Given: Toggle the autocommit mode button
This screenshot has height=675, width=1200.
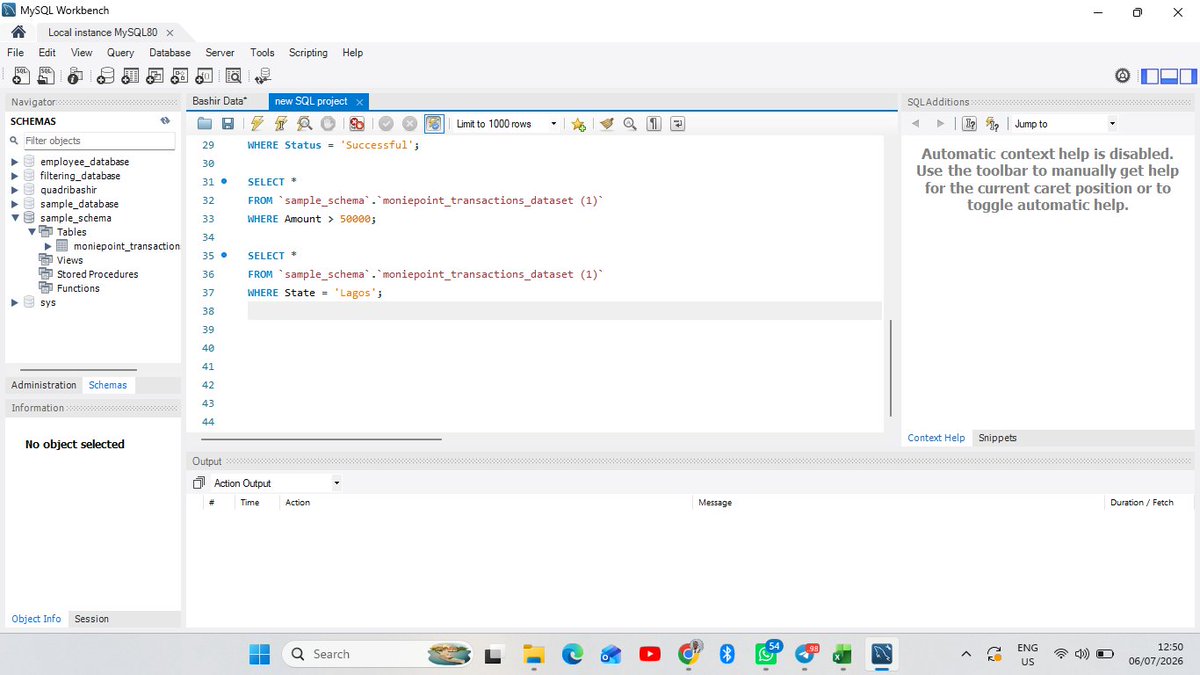Looking at the screenshot, I should coord(434,124).
